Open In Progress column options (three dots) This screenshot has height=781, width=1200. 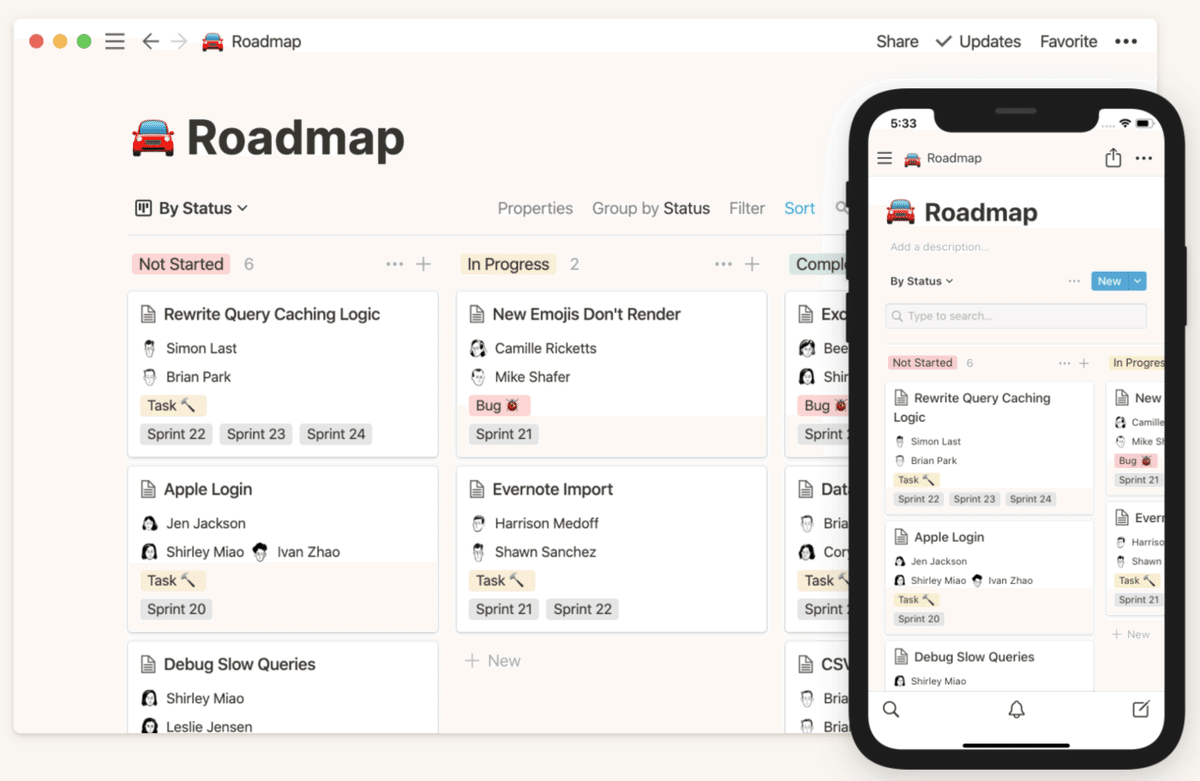click(724, 264)
